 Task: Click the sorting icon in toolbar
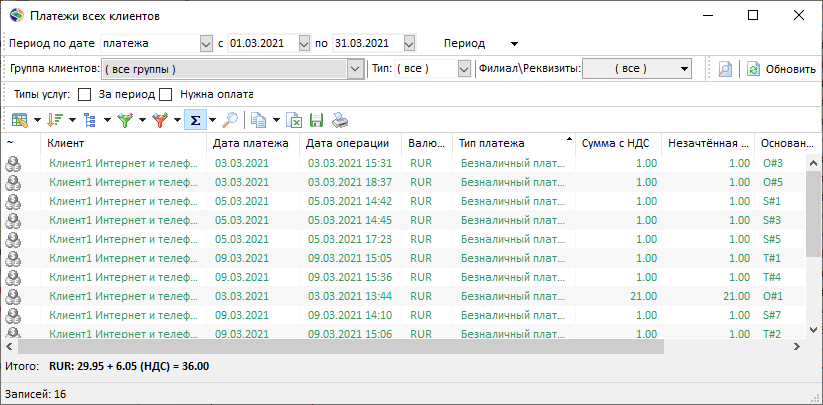(55, 121)
